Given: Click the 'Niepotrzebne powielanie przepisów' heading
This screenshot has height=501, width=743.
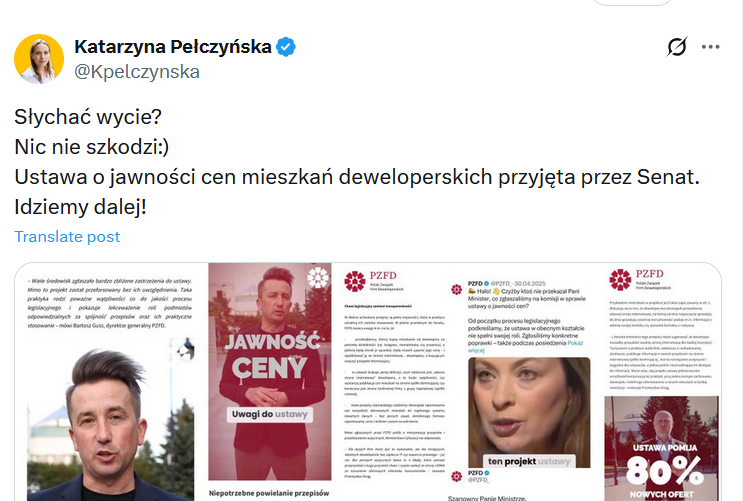Looking at the screenshot, I should tap(269, 493).
